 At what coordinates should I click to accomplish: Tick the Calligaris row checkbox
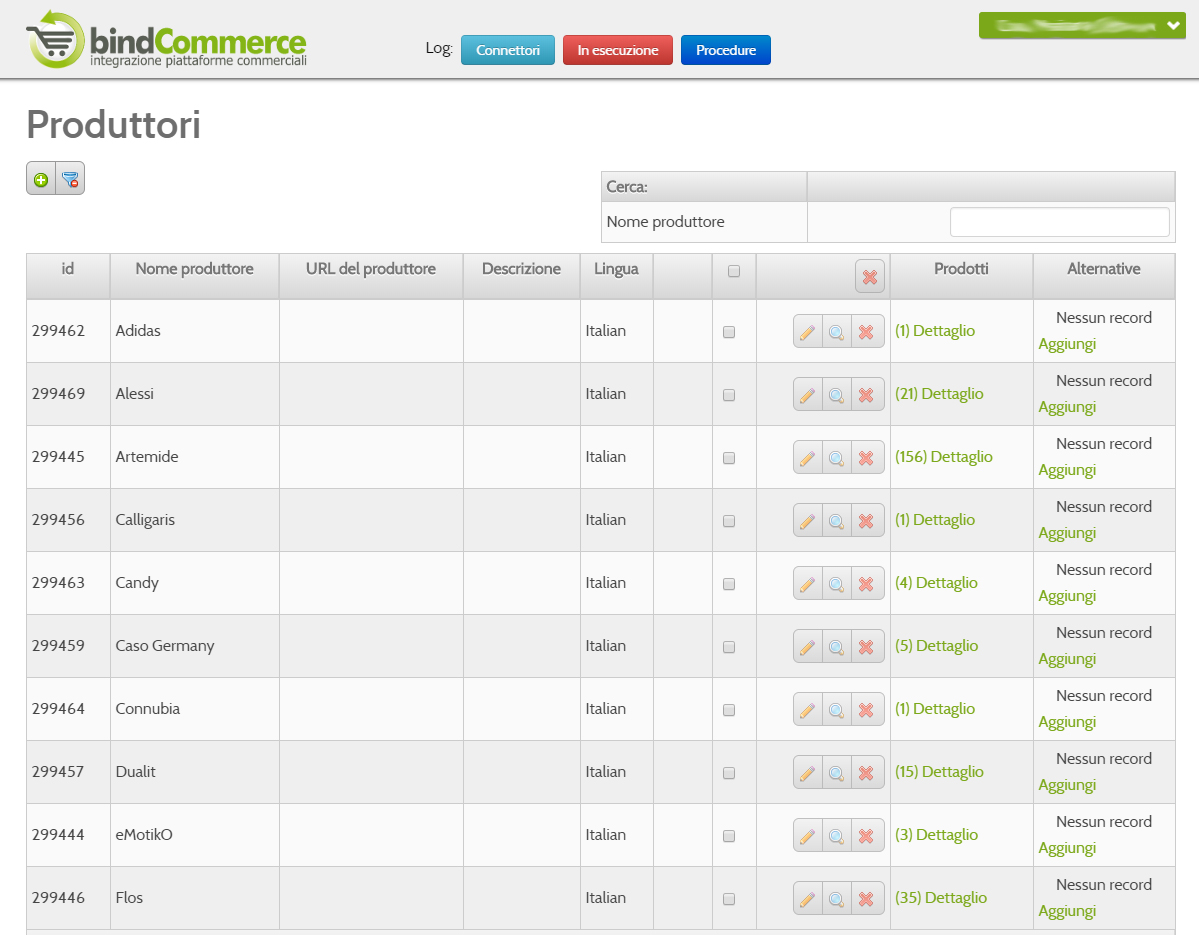pos(729,521)
